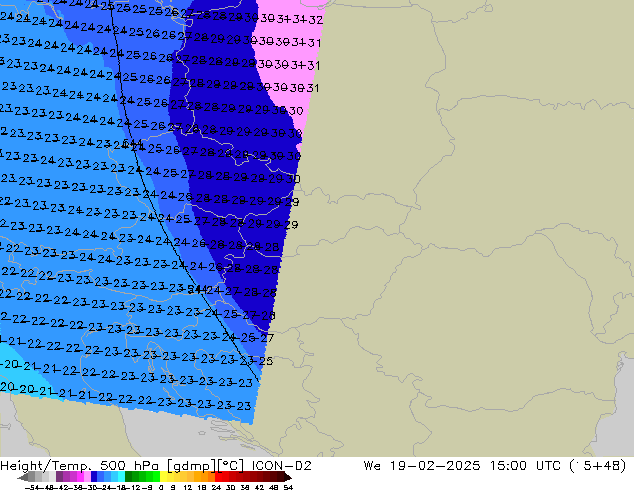
Task: Click the '19-02-2025' date text
Action: coord(435,466)
